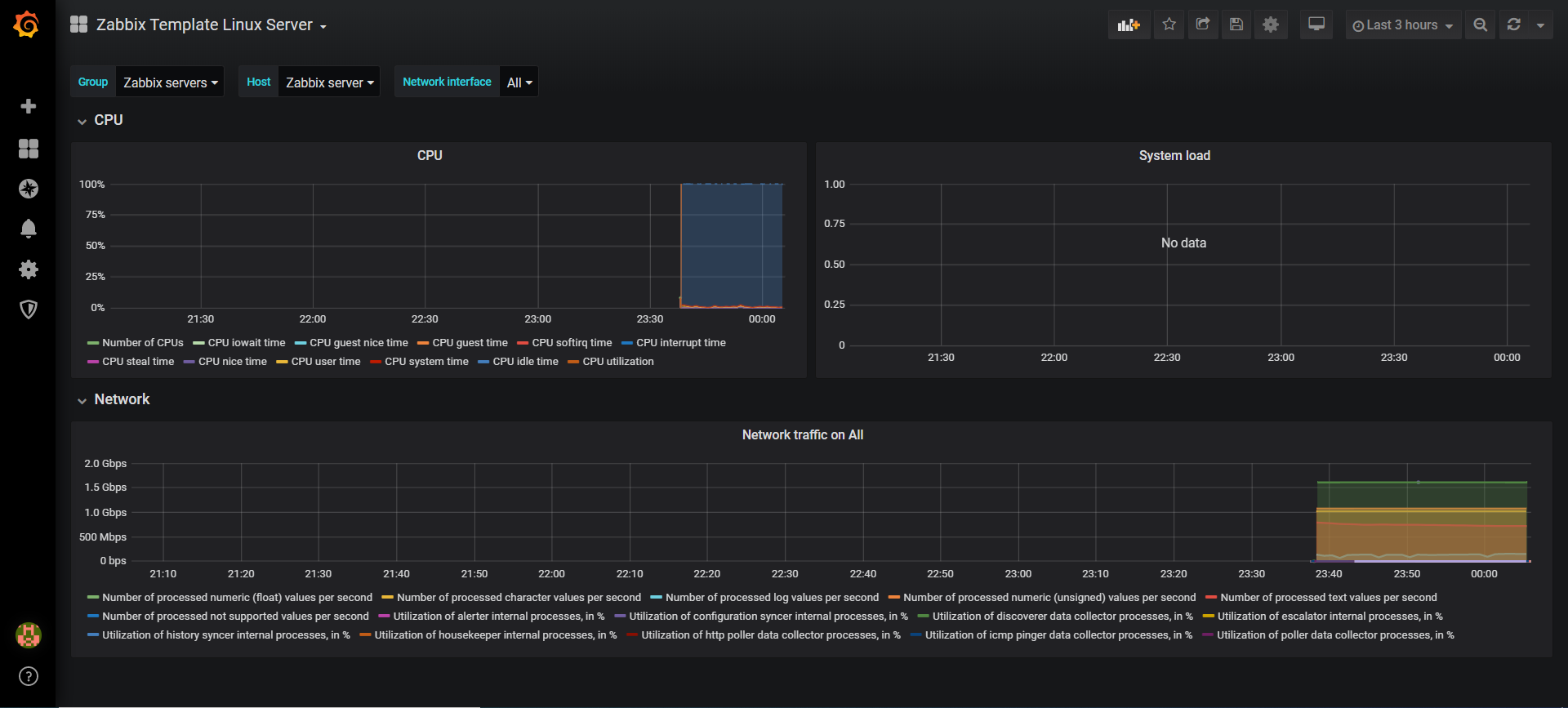
Task: Toggle Utilization of configuration syncer series
Action: tap(768, 616)
